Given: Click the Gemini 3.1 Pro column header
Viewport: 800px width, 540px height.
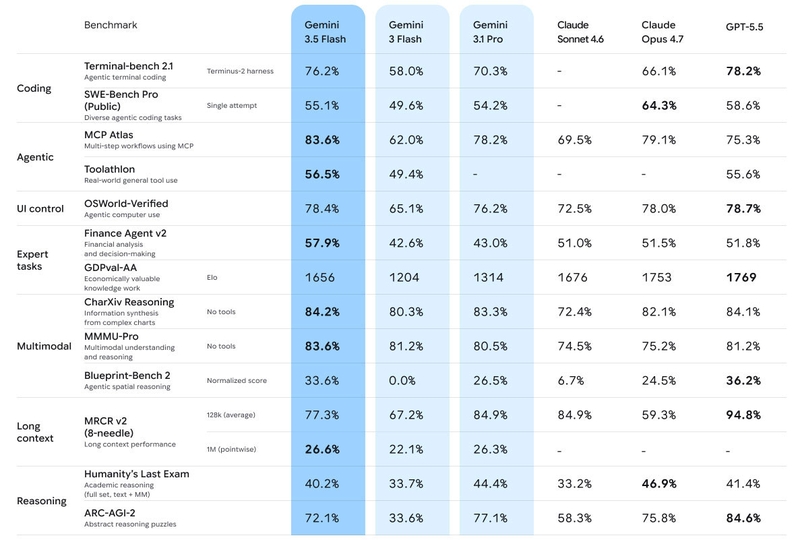Looking at the screenshot, I should click(490, 32).
